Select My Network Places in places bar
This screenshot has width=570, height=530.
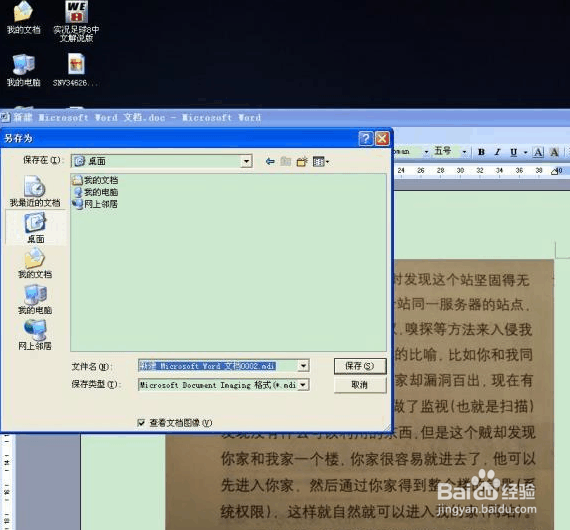(35, 335)
